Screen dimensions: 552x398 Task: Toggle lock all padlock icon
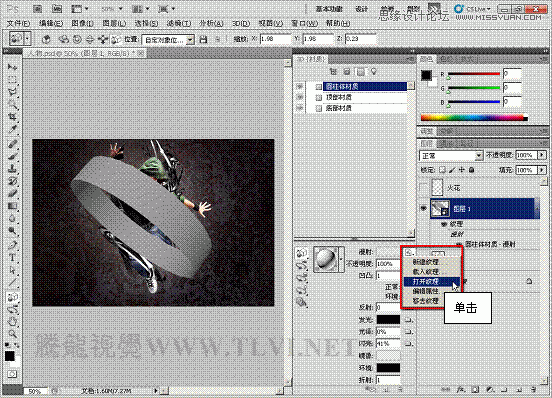click(472, 170)
